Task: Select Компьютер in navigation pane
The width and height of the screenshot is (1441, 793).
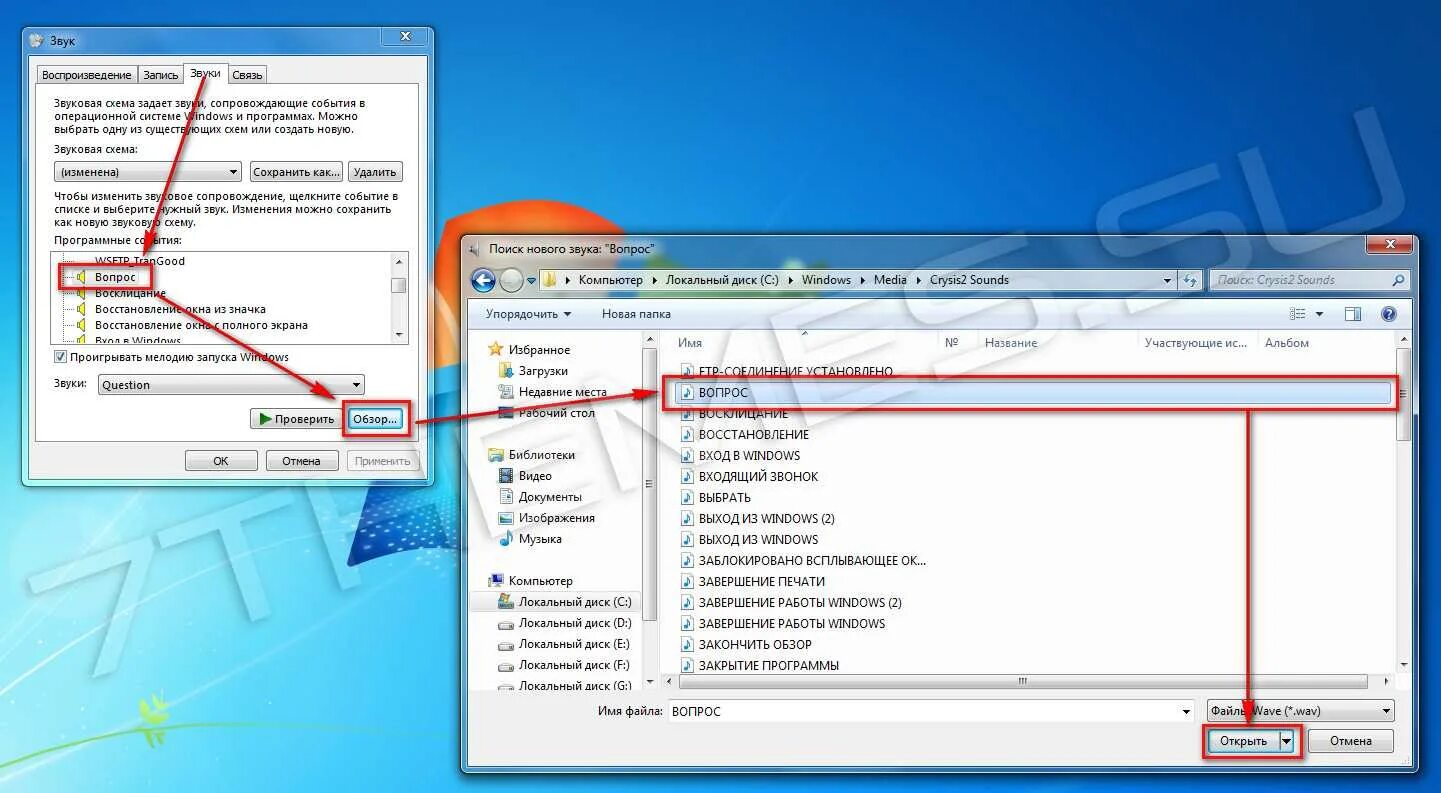Action: (541, 581)
